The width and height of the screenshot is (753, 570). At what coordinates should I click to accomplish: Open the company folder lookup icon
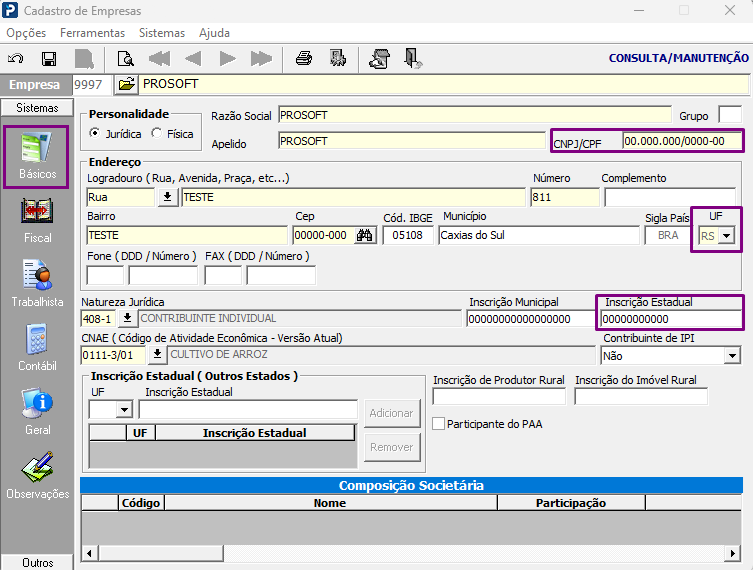126,85
